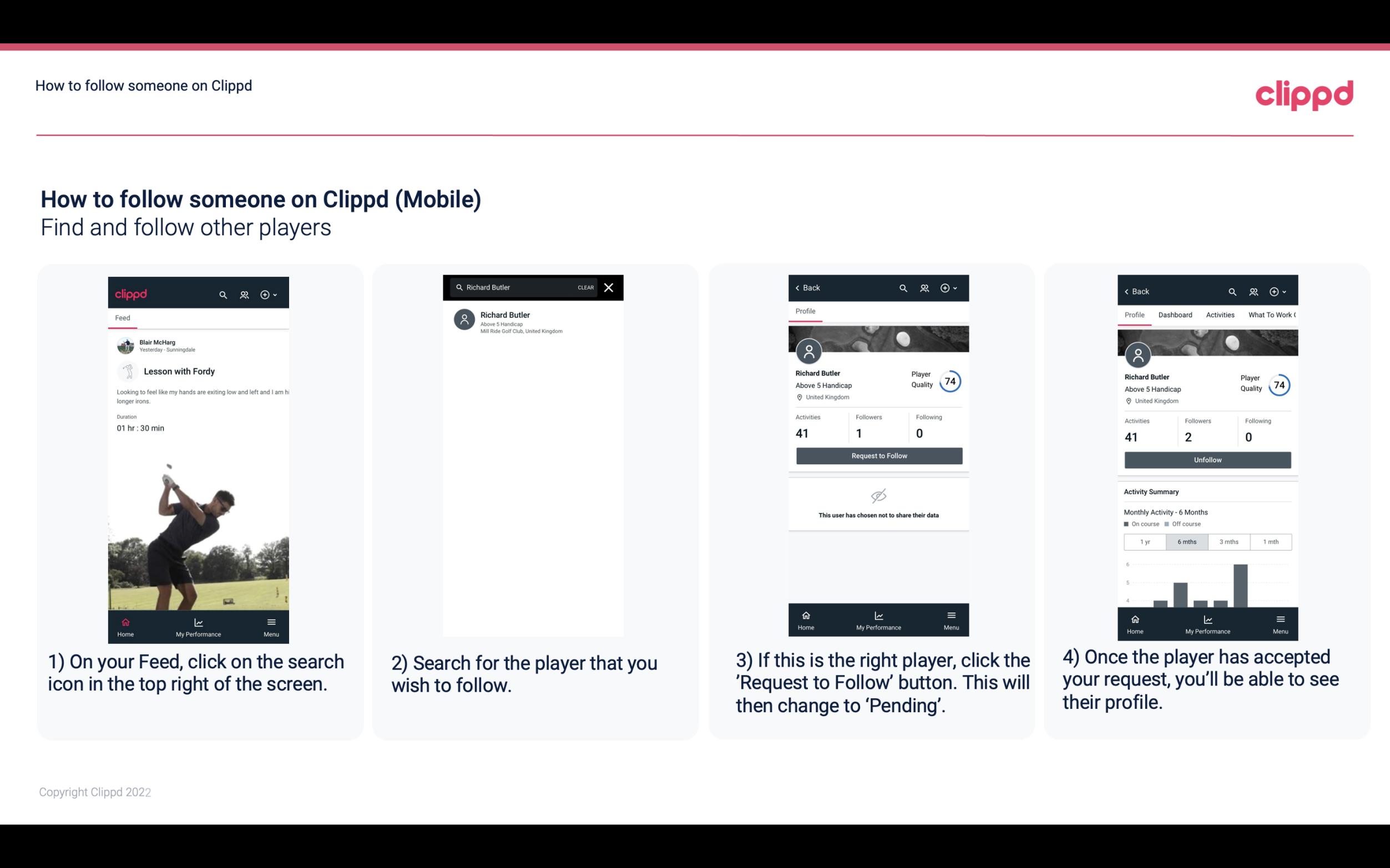
Task: Select the '1 mth' activity chart filter
Action: pos(1270,541)
